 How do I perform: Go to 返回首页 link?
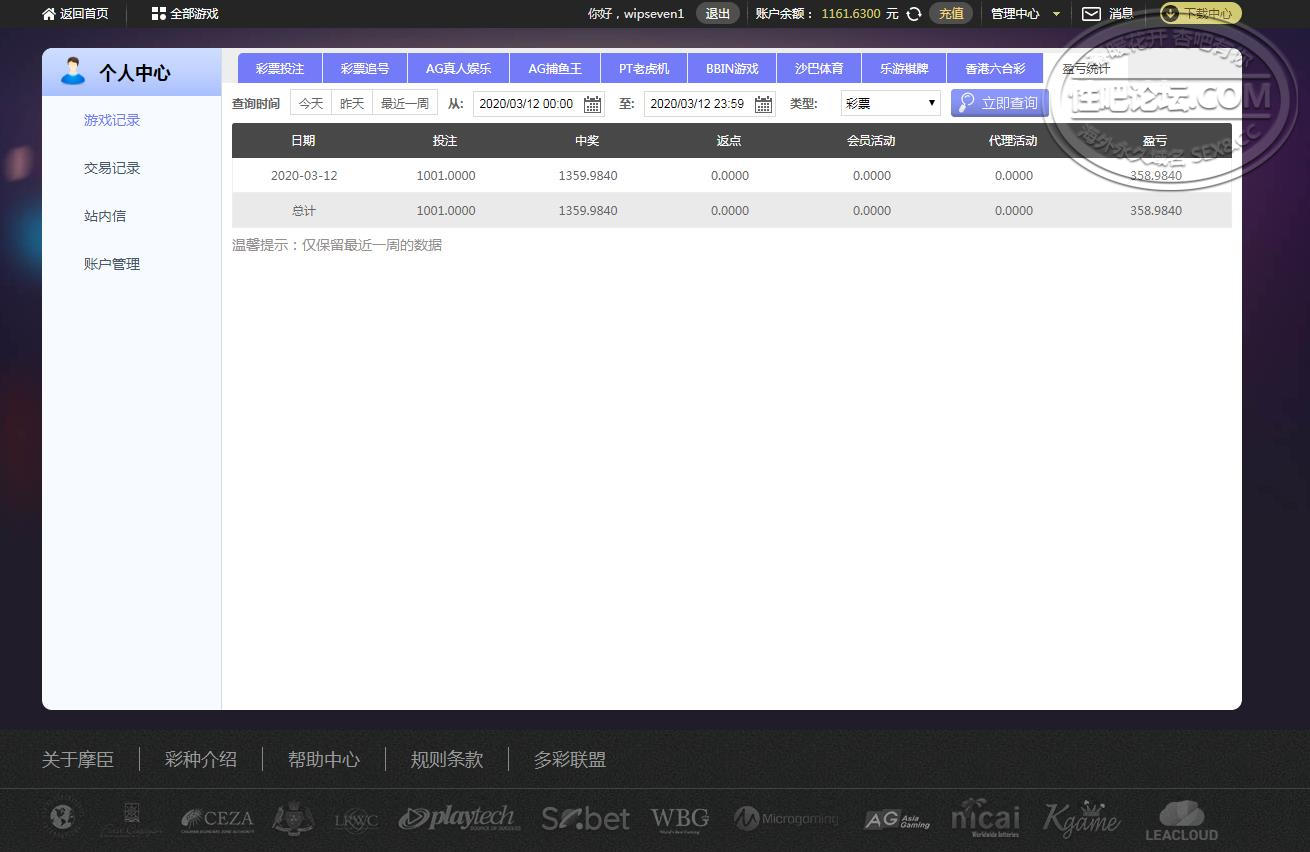pos(84,14)
